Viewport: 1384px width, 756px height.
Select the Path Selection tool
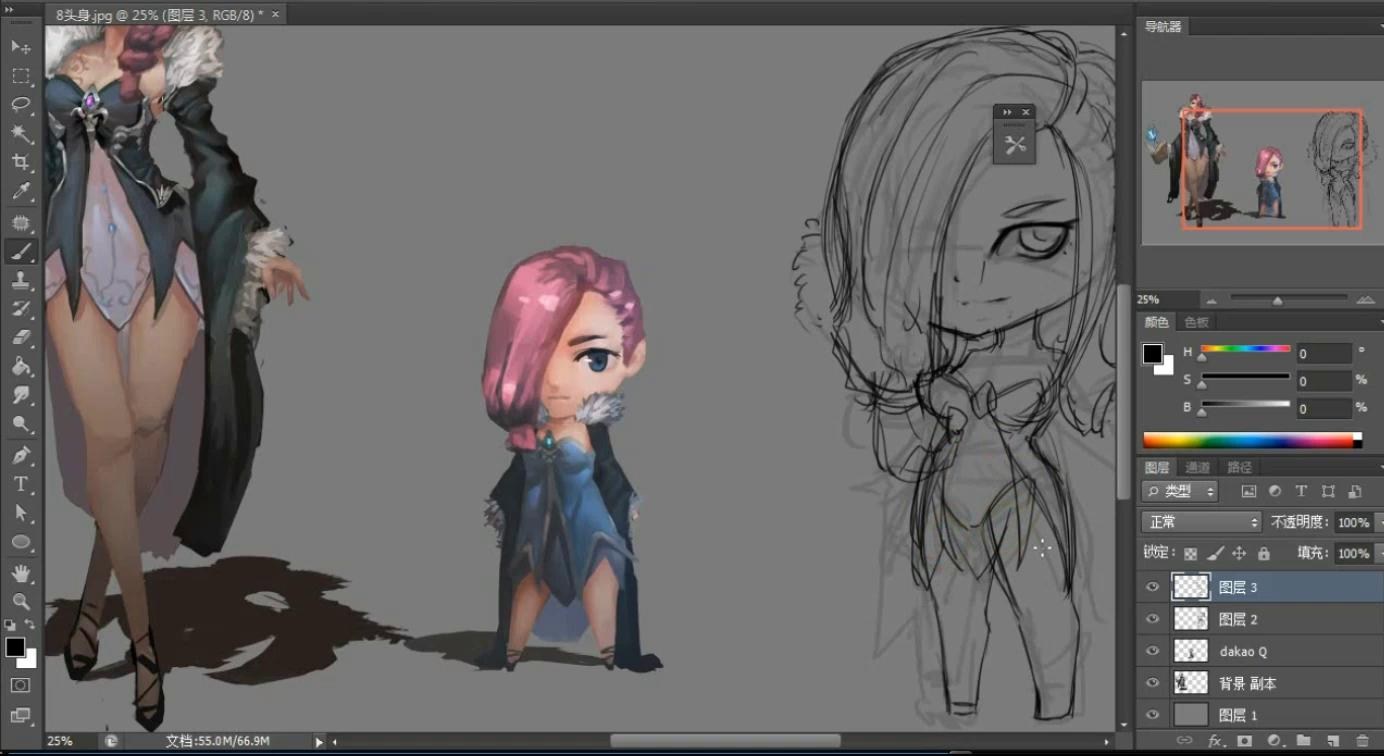coord(20,514)
